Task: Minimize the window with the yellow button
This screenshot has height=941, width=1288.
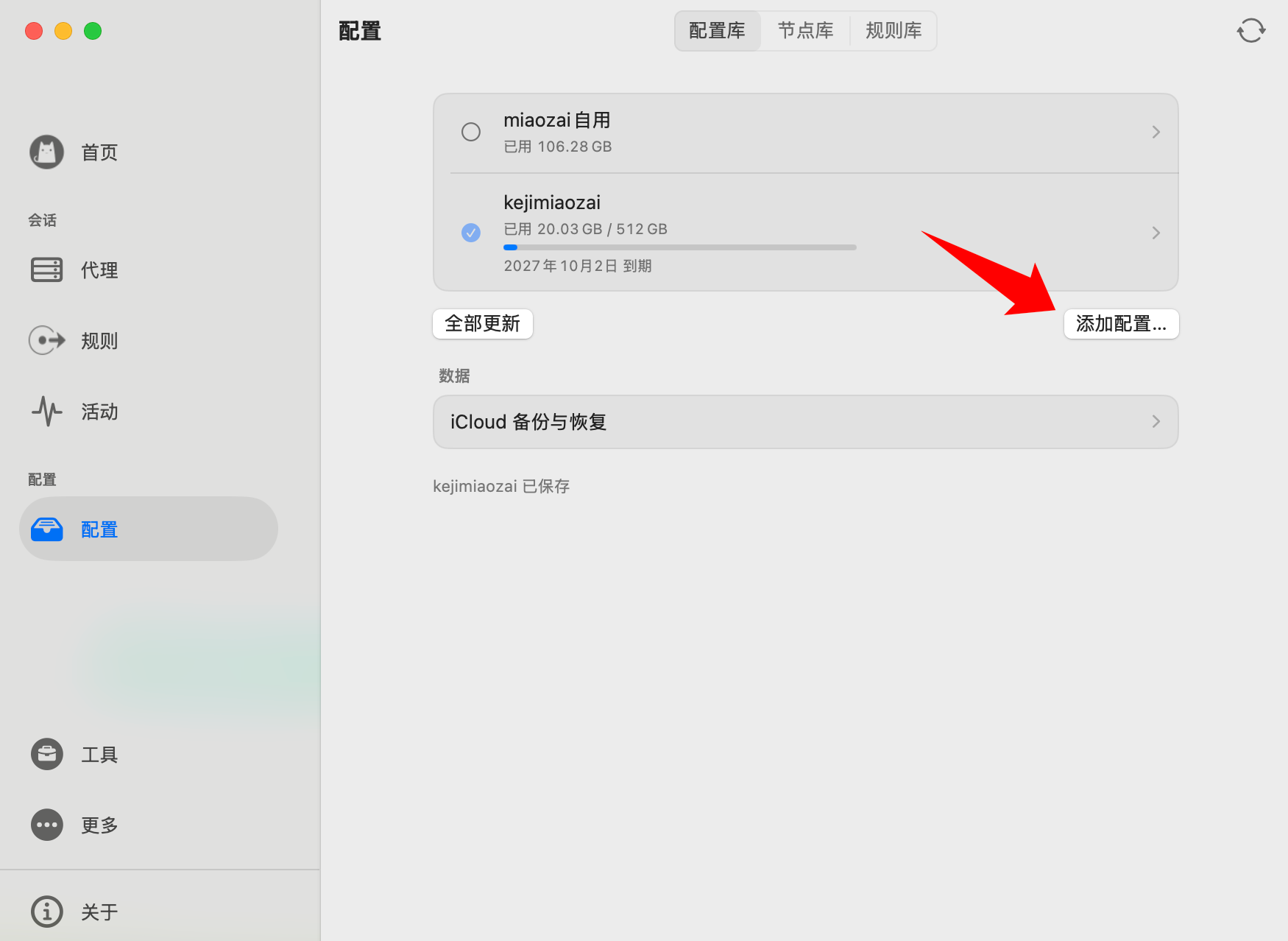Action: click(x=63, y=31)
